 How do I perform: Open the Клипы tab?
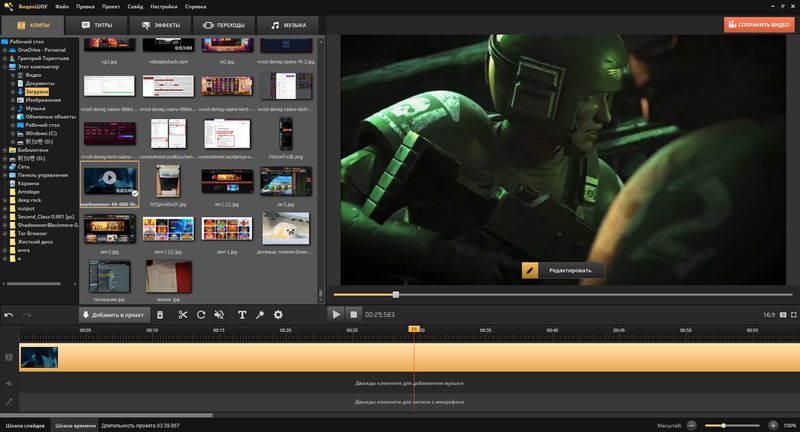(33, 25)
